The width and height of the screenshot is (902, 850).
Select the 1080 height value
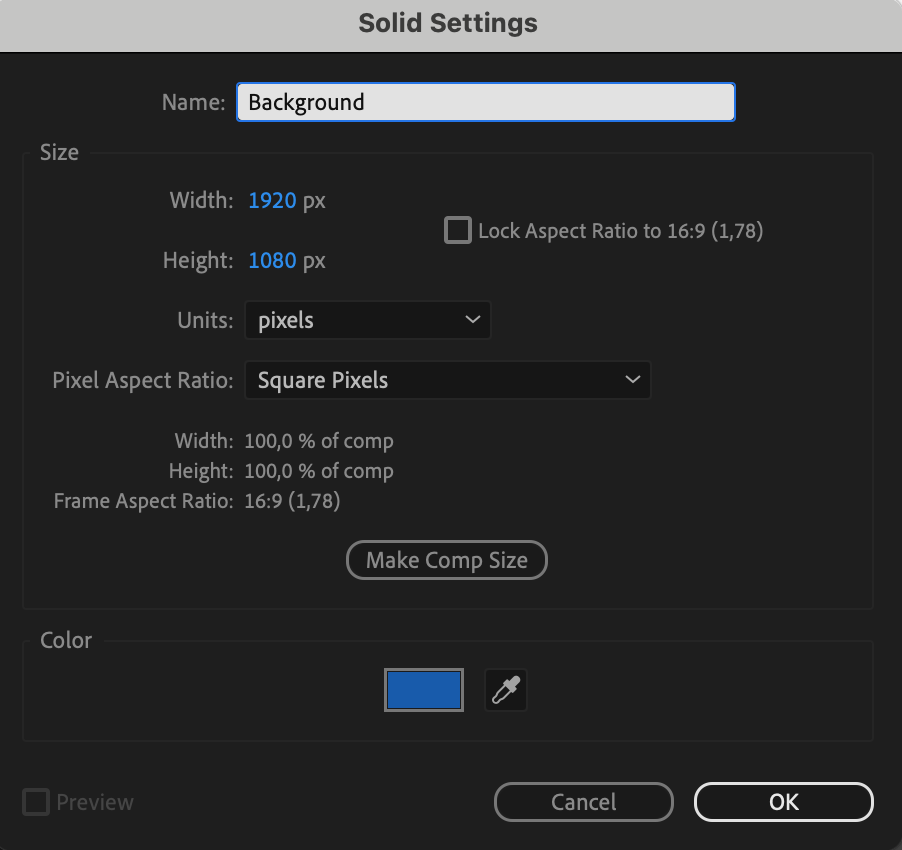click(x=272, y=261)
